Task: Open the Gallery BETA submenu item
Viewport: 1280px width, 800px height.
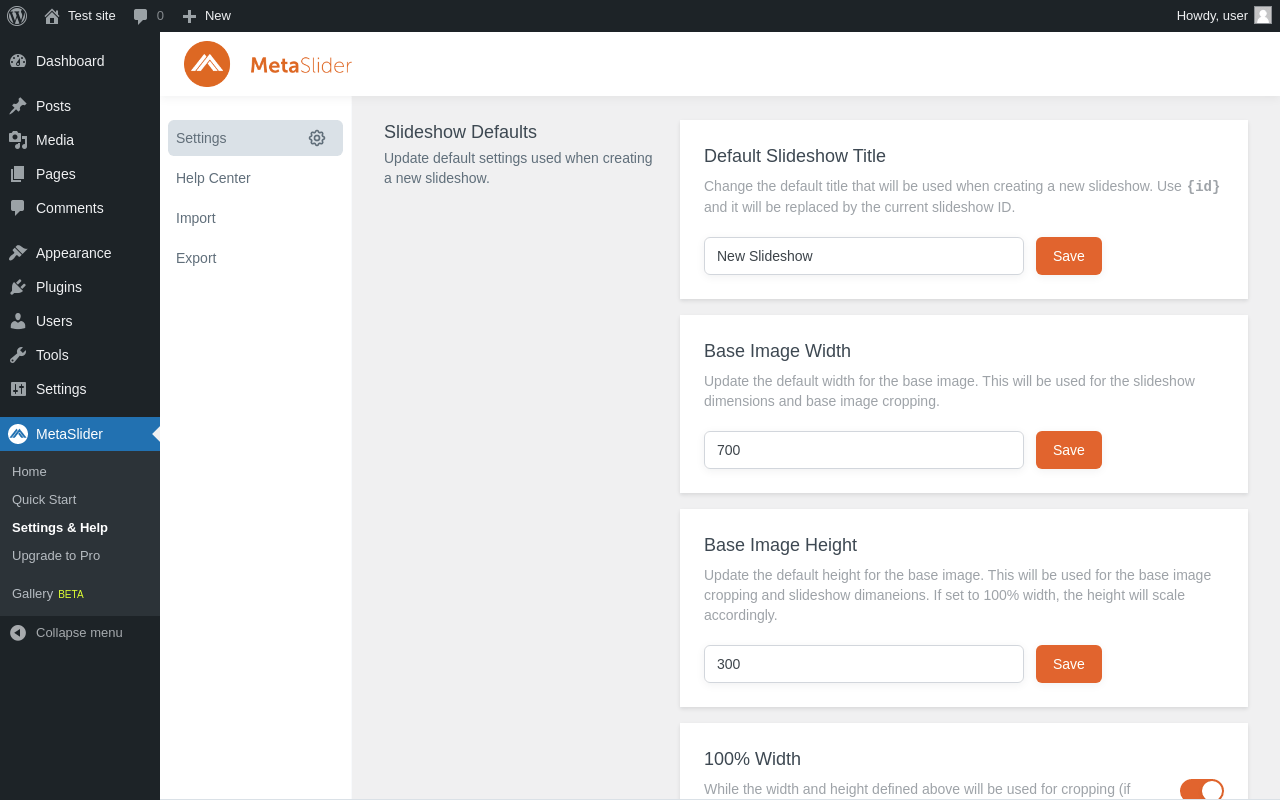Action: 47,593
